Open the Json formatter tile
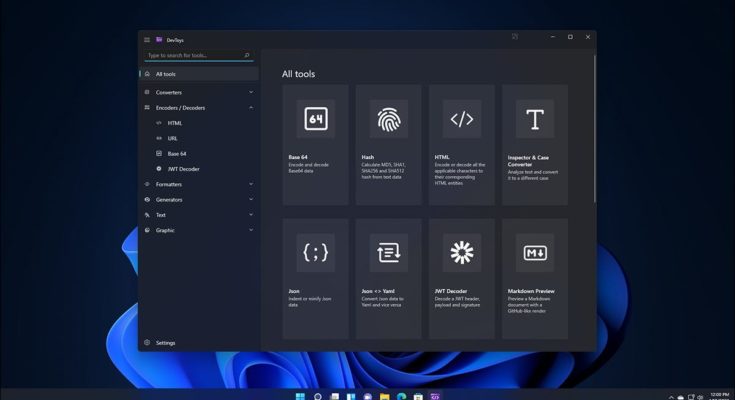This screenshot has width=735, height=400. [x=315, y=278]
